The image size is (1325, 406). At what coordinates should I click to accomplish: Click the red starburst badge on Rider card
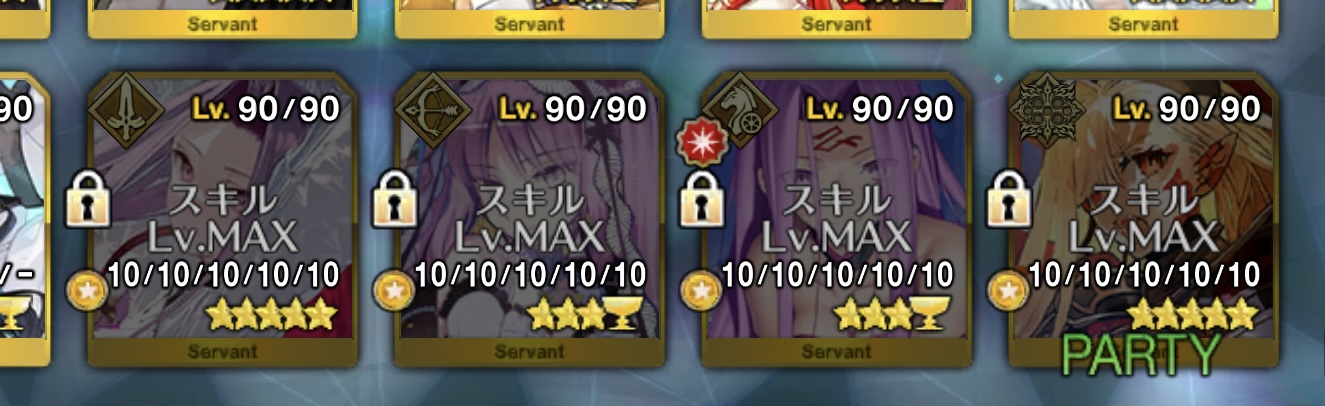[x=697, y=141]
